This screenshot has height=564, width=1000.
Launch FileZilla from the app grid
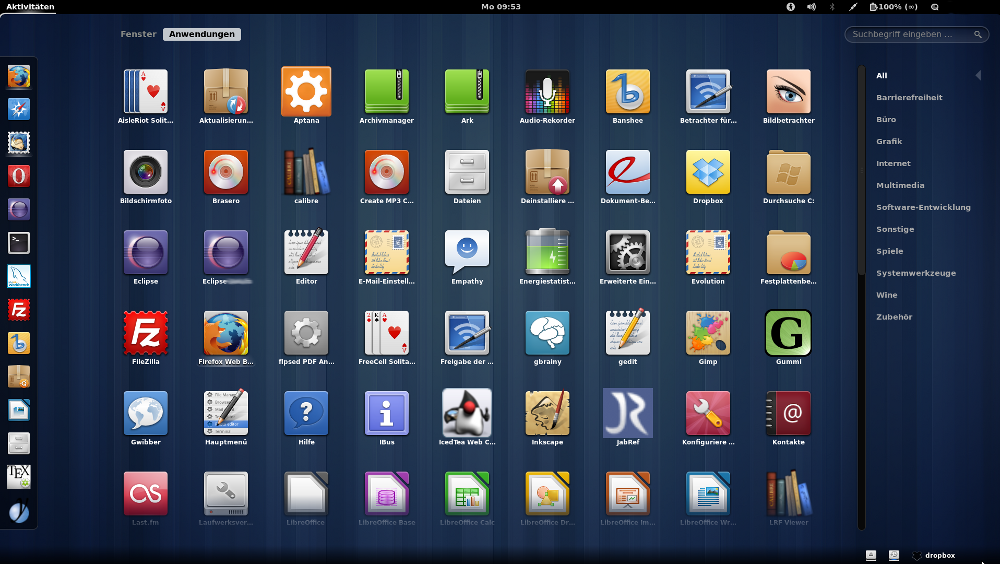(145, 338)
